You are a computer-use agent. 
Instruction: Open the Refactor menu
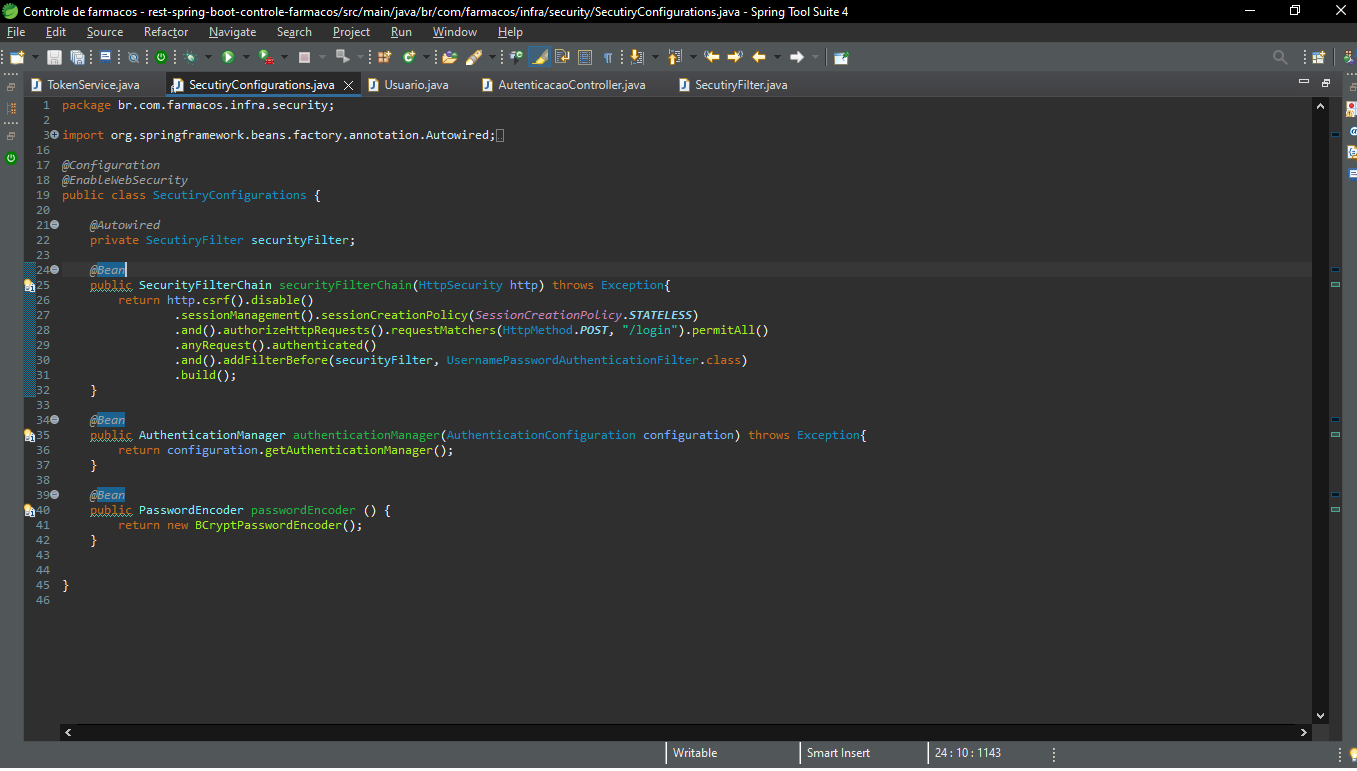click(166, 32)
